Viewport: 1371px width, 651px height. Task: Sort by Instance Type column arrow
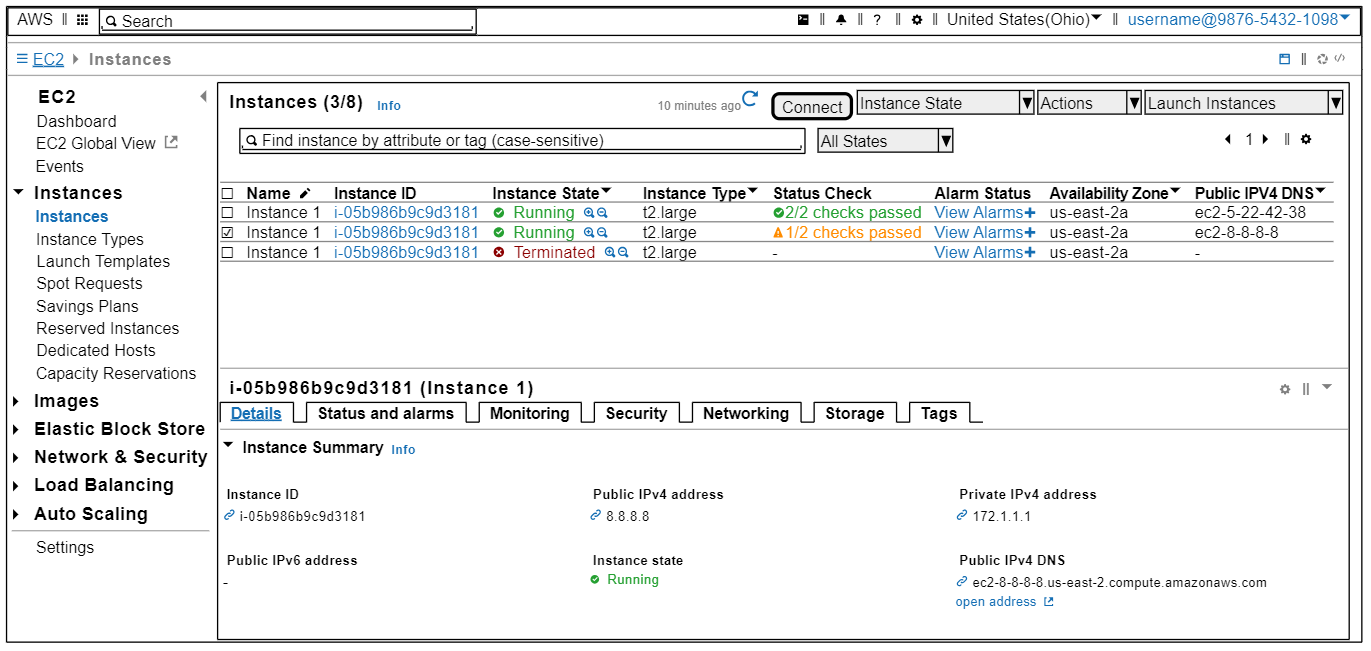[x=753, y=191]
